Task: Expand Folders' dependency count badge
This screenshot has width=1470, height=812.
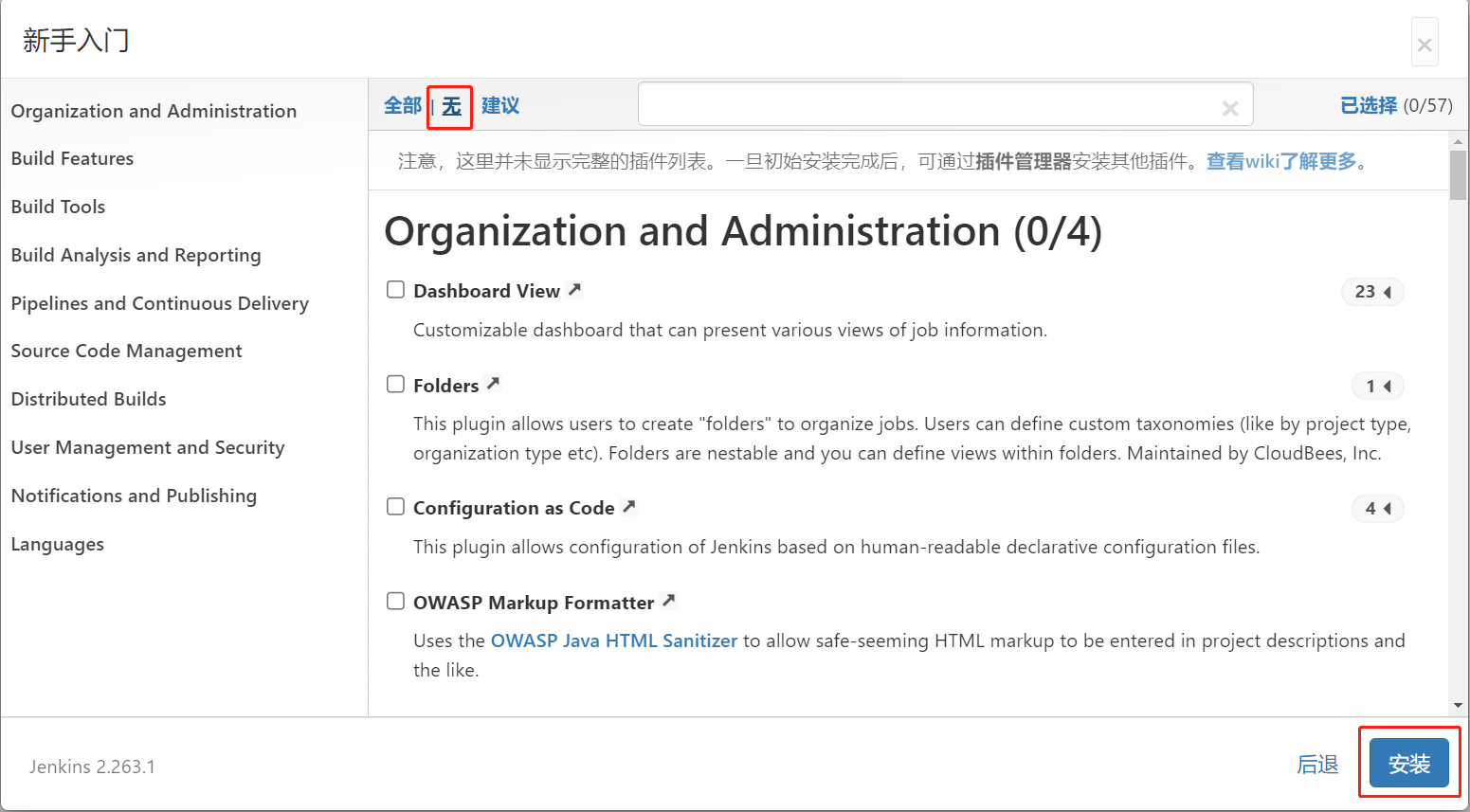Action: point(1377,386)
